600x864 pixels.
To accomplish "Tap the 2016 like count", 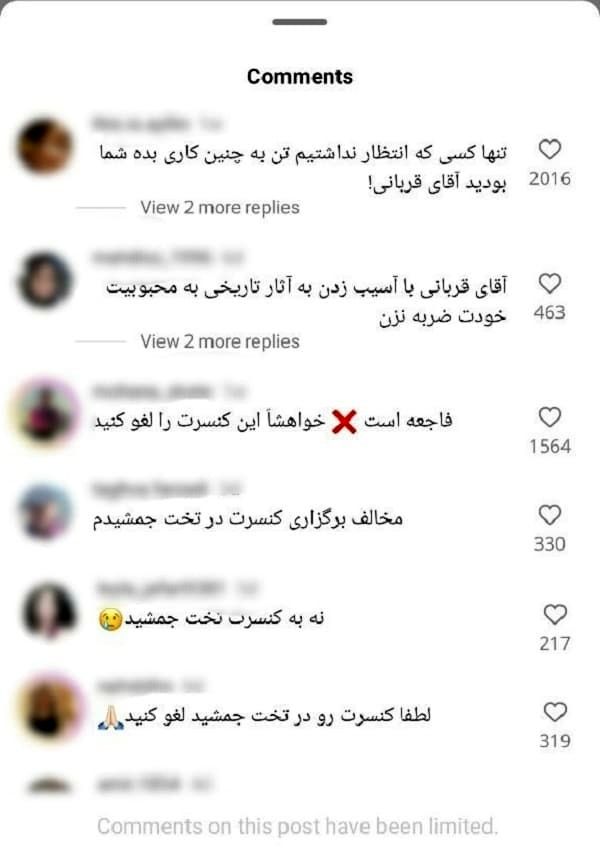I will coord(549,179).
